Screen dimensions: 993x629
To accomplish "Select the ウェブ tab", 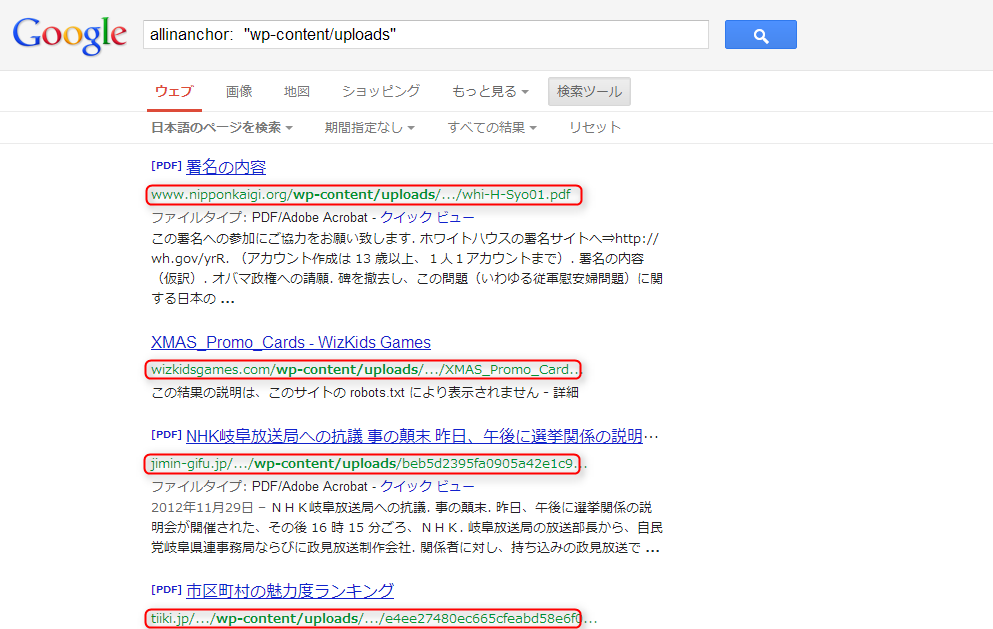I will 174,91.
